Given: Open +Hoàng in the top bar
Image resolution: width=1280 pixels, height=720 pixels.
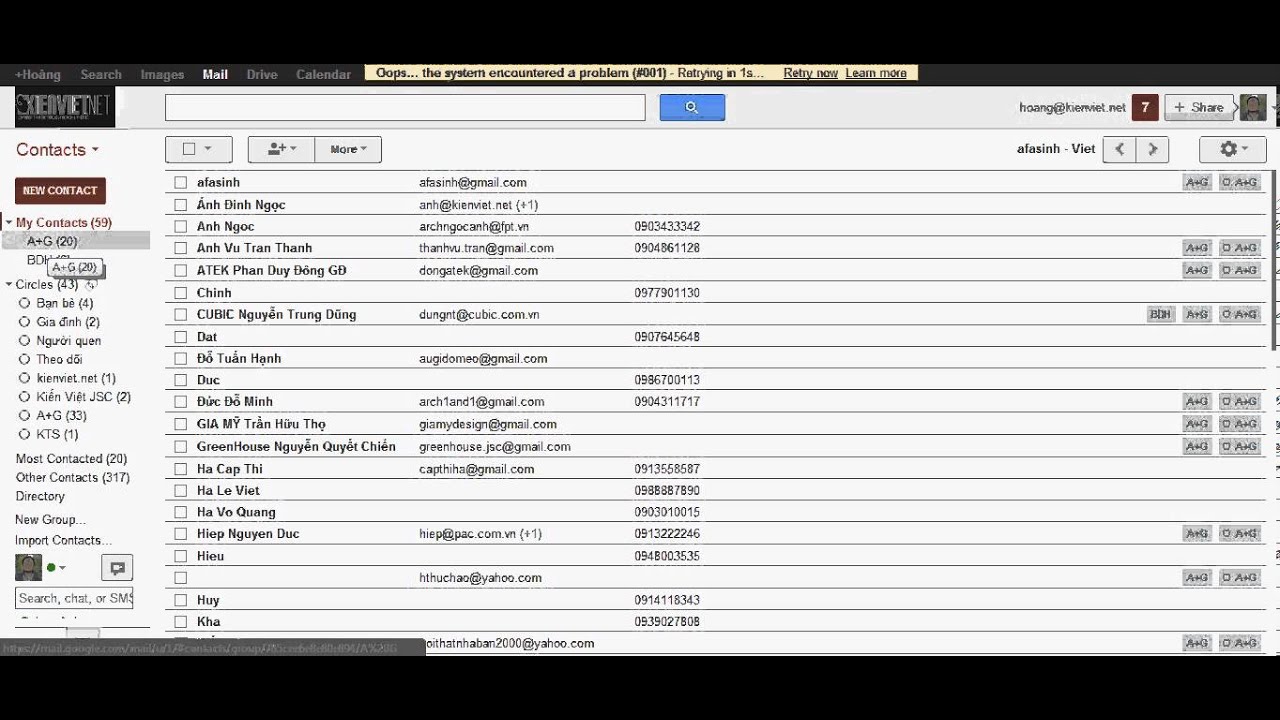Looking at the screenshot, I should pos(37,74).
